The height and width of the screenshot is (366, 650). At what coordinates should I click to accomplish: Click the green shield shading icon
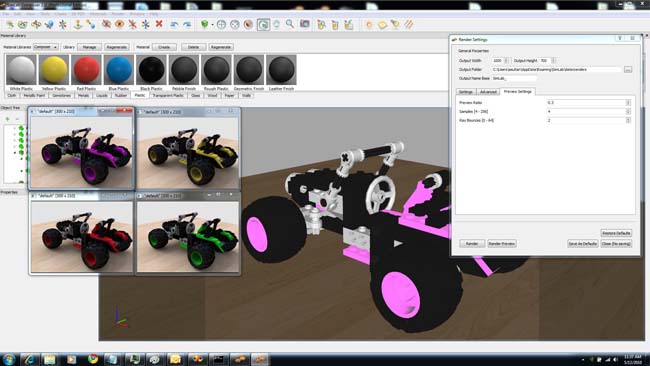pos(204,24)
